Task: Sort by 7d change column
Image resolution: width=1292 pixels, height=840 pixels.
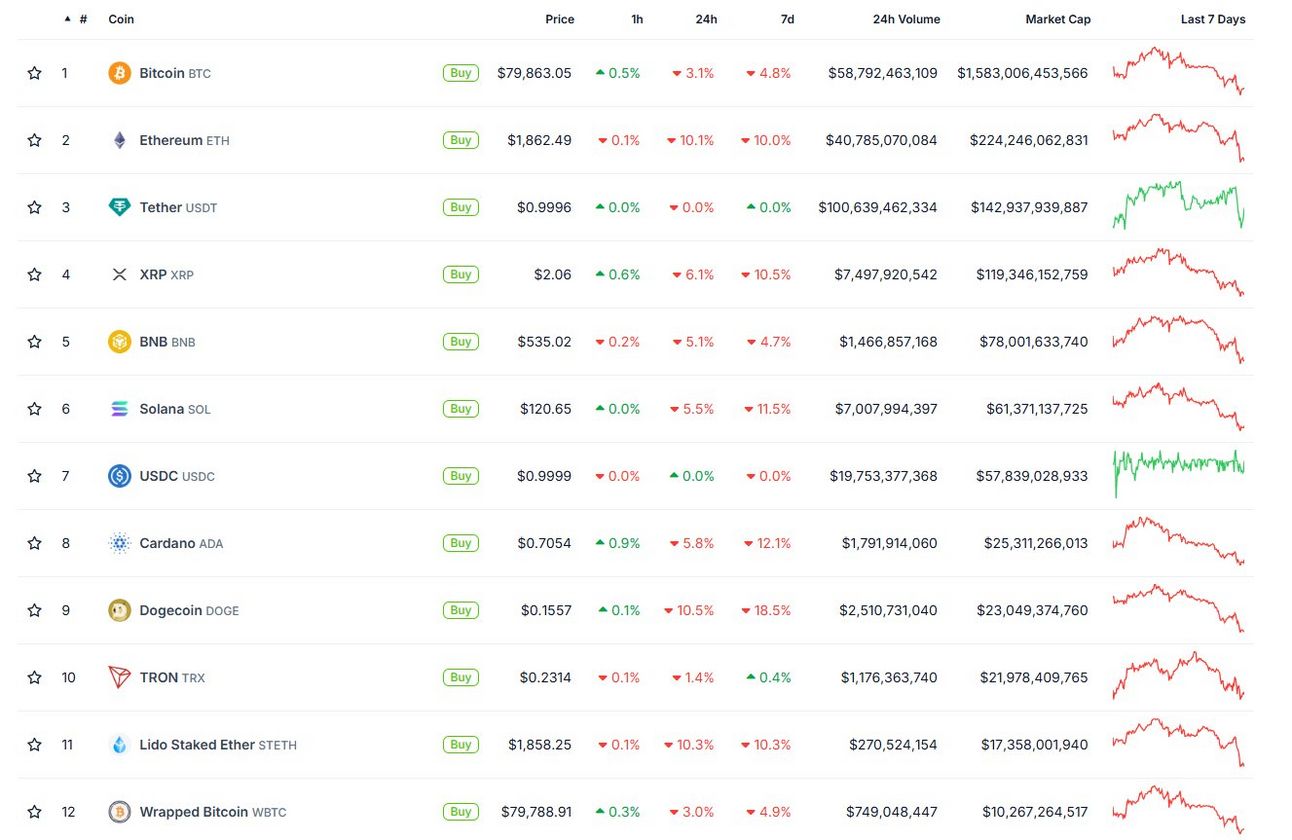Action: [787, 19]
